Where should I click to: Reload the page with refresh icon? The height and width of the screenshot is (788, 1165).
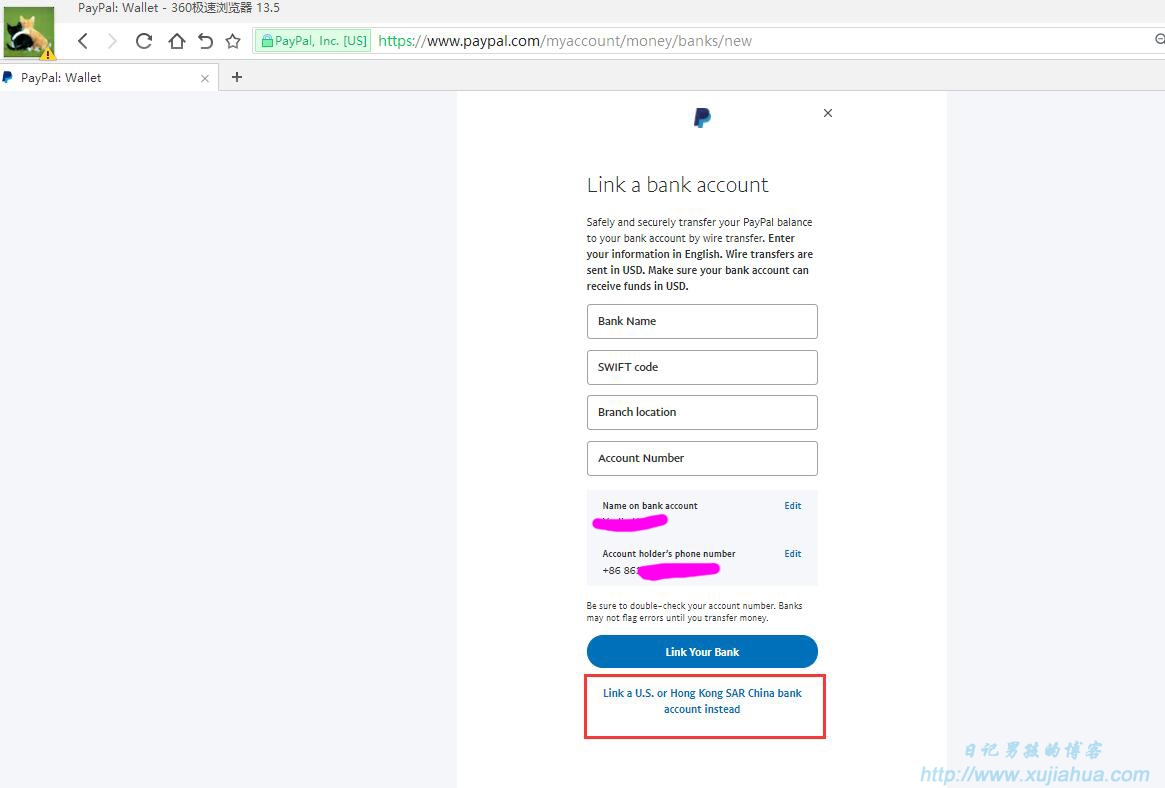click(x=144, y=41)
